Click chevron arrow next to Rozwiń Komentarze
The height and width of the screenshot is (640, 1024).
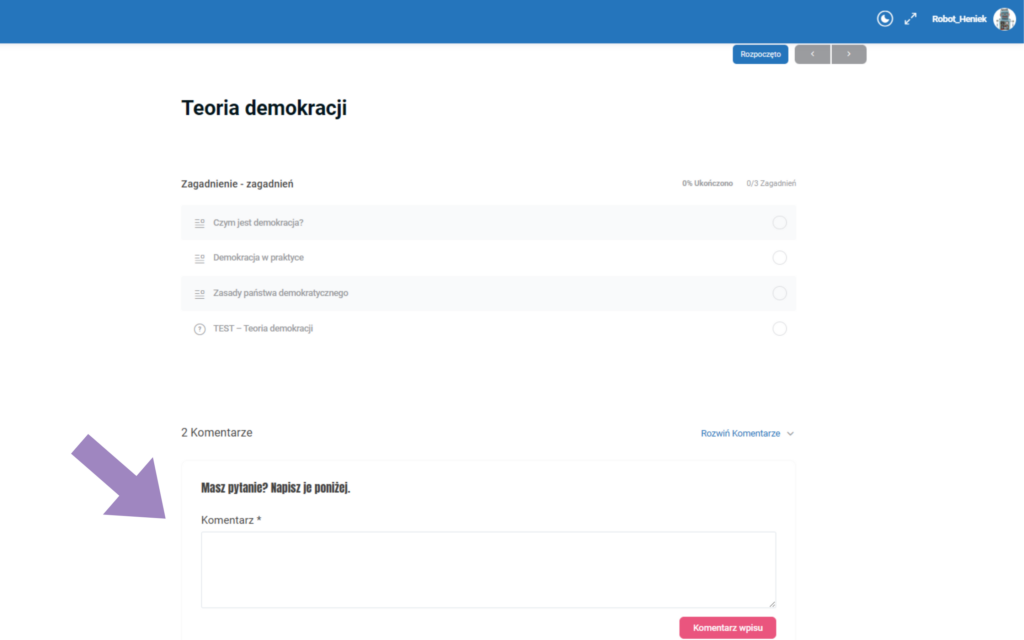click(790, 434)
